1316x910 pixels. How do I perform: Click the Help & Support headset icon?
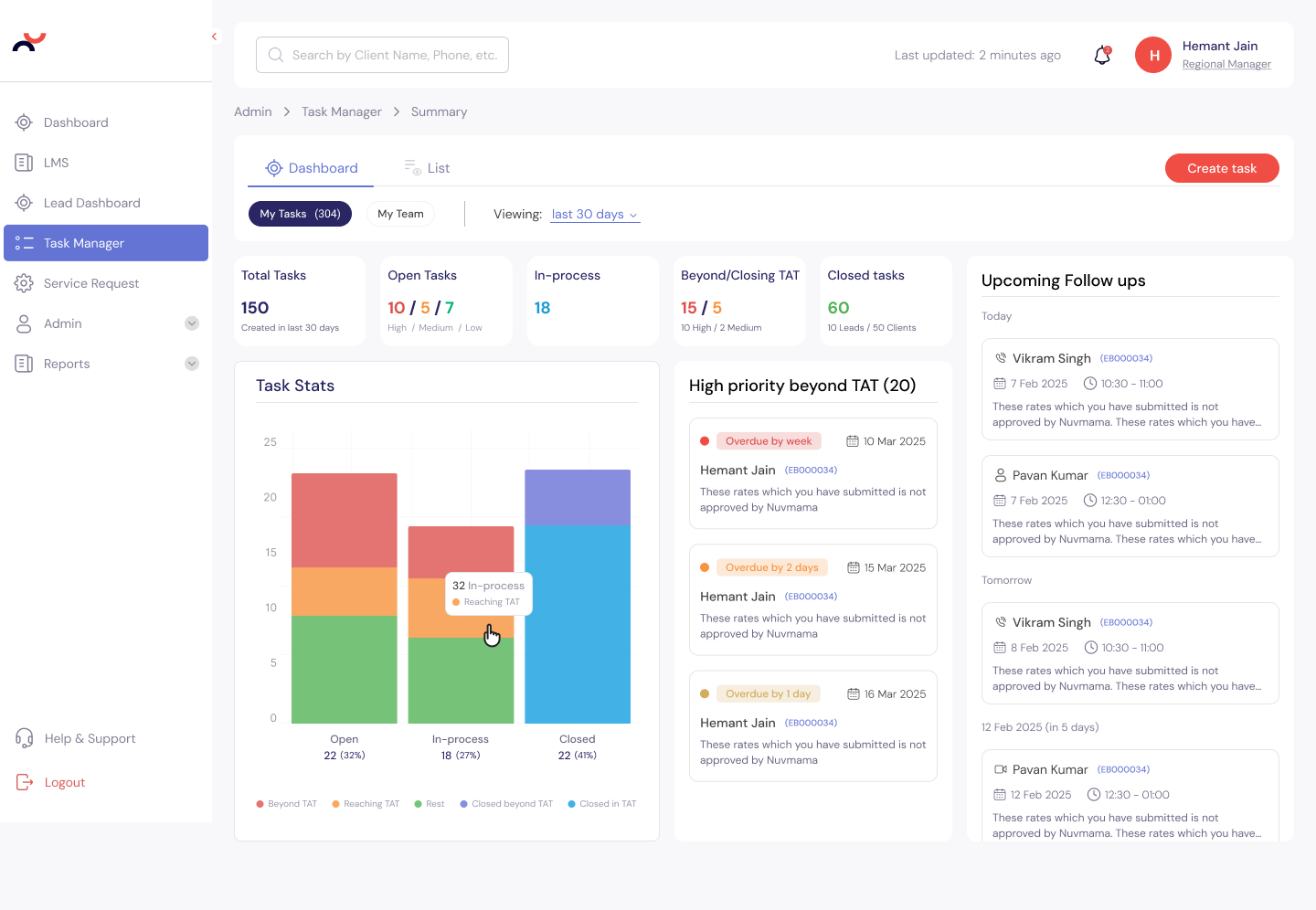pyautogui.click(x=24, y=738)
